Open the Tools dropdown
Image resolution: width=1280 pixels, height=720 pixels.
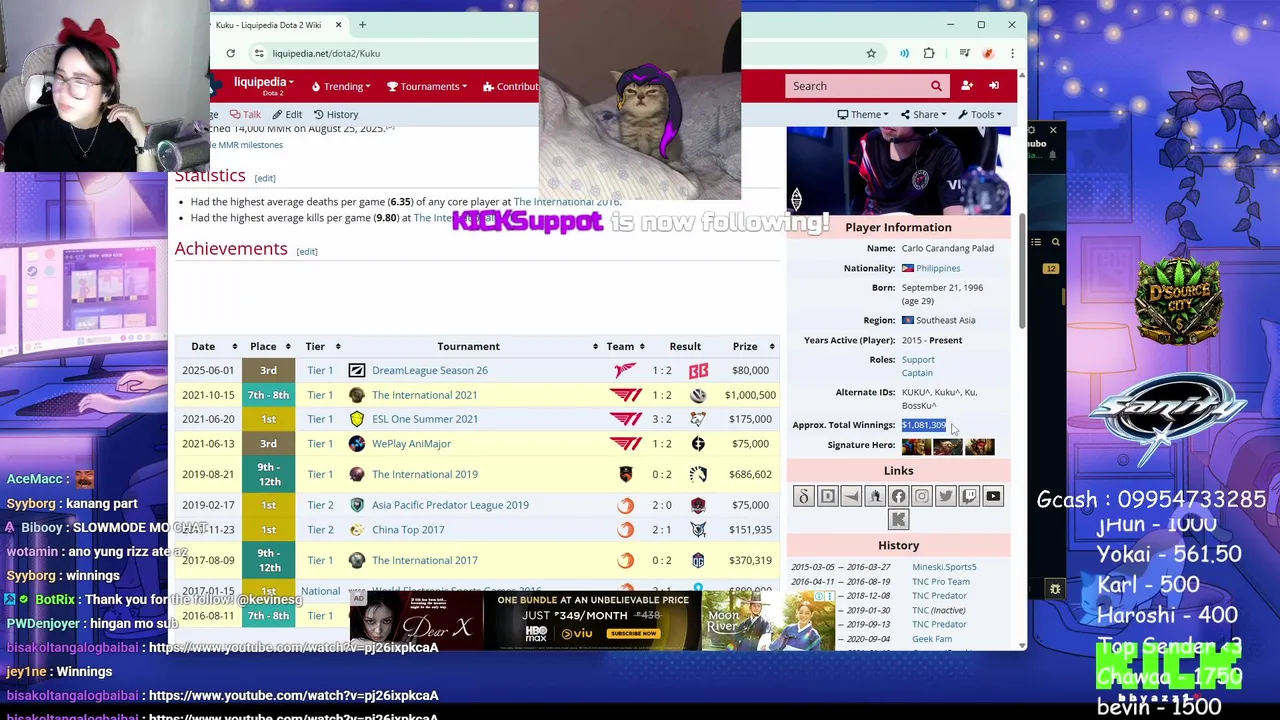point(978,114)
